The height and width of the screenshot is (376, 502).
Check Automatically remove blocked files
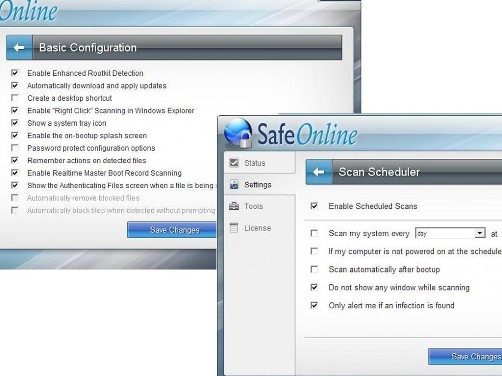click(x=15, y=198)
